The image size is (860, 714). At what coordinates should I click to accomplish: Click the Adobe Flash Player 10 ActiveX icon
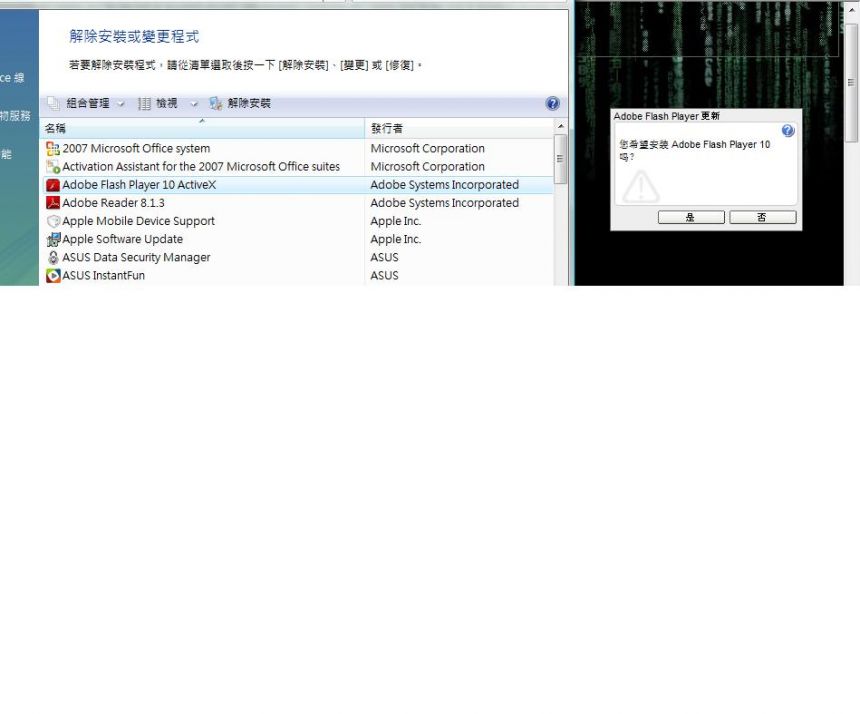pyautogui.click(x=53, y=184)
